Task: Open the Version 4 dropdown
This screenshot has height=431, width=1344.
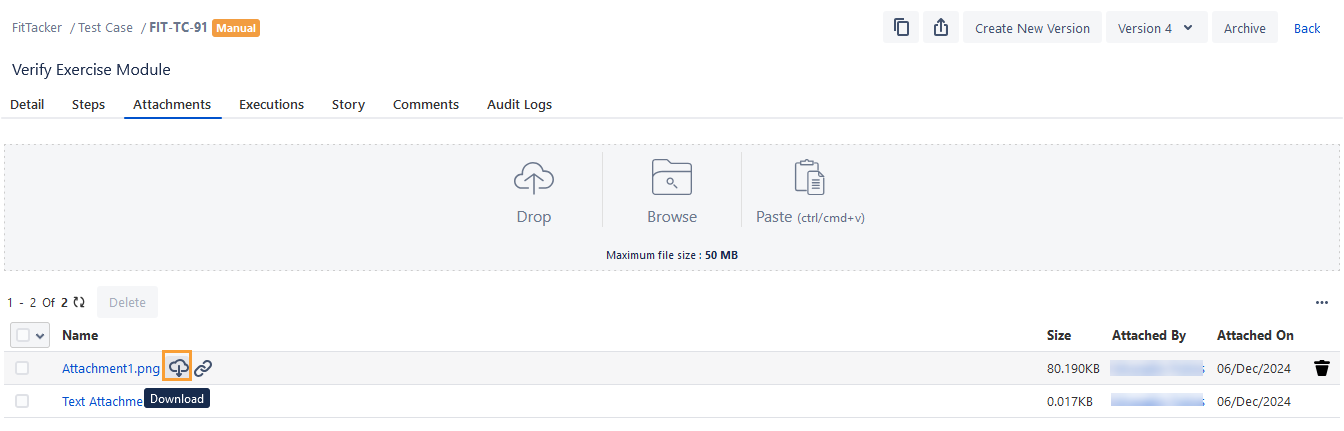Action: click(1156, 28)
